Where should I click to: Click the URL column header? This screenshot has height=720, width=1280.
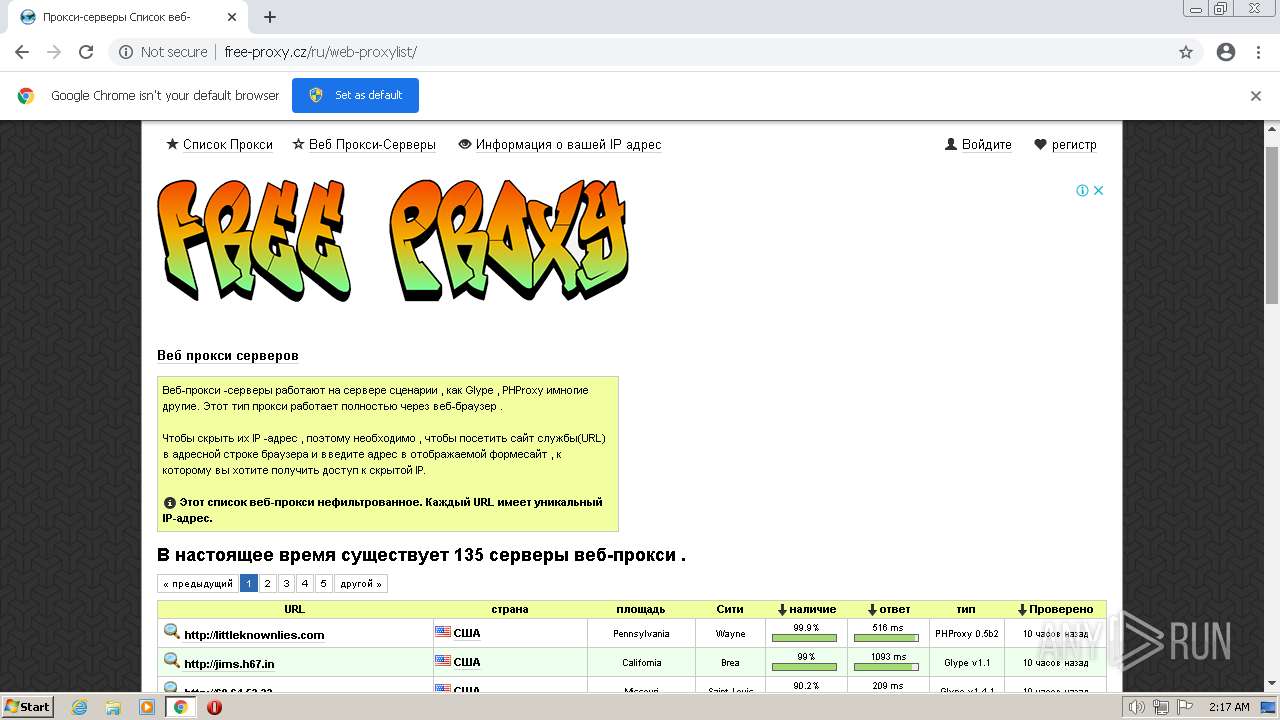tap(295, 609)
